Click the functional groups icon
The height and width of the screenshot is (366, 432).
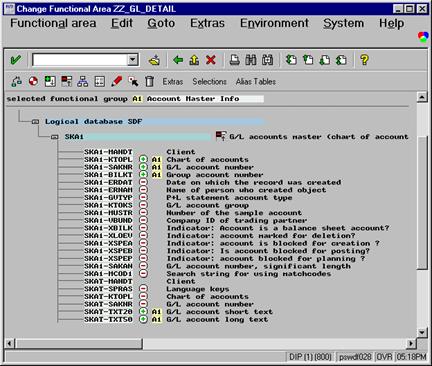(x=67, y=81)
